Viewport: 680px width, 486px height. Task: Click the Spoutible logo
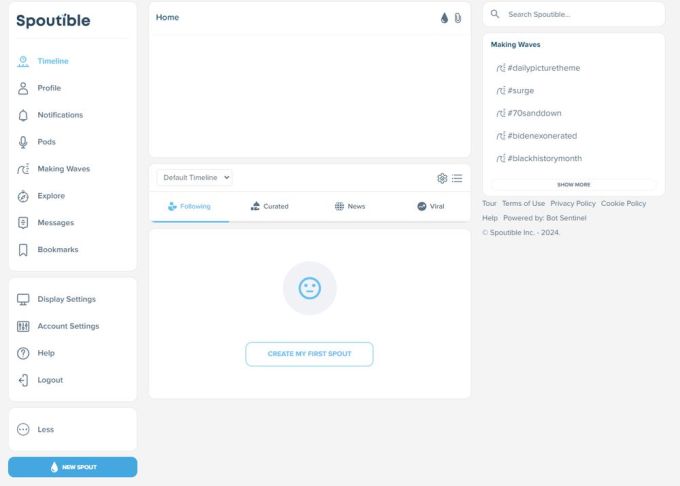tap(53, 20)
